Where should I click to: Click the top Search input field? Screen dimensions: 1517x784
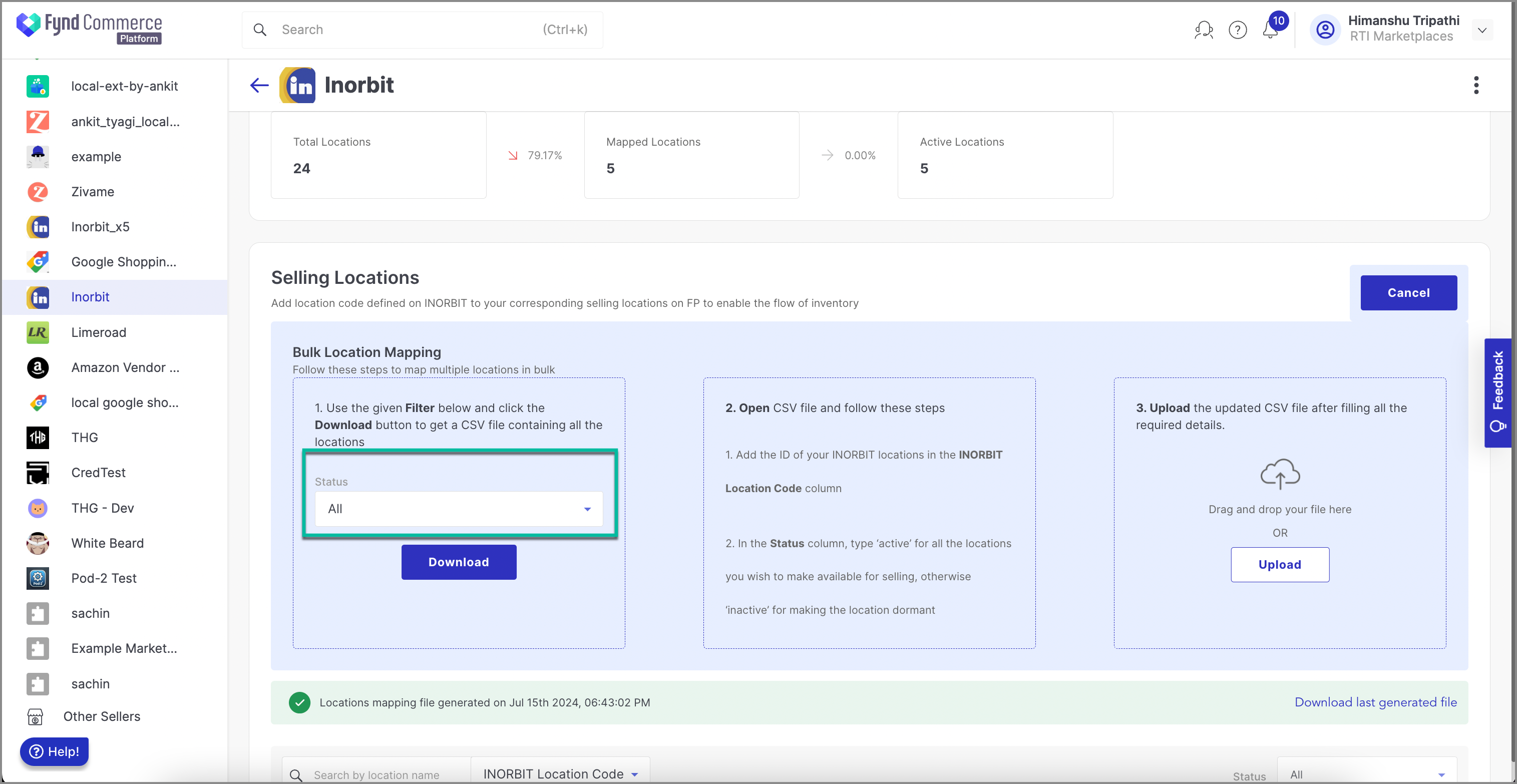point(422,30)
